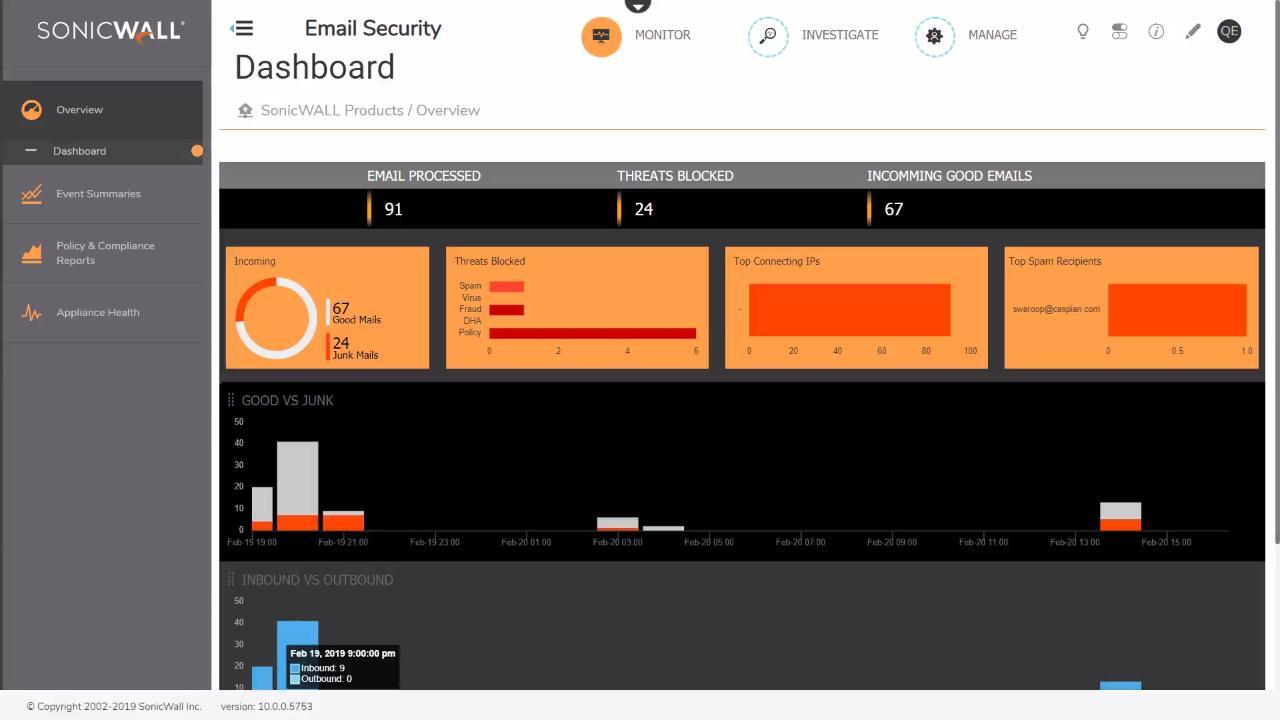Collapse the navigation sidebar with the hamburger icon
This screenshot has height=720, width=1280.
(x=241, y=28)
